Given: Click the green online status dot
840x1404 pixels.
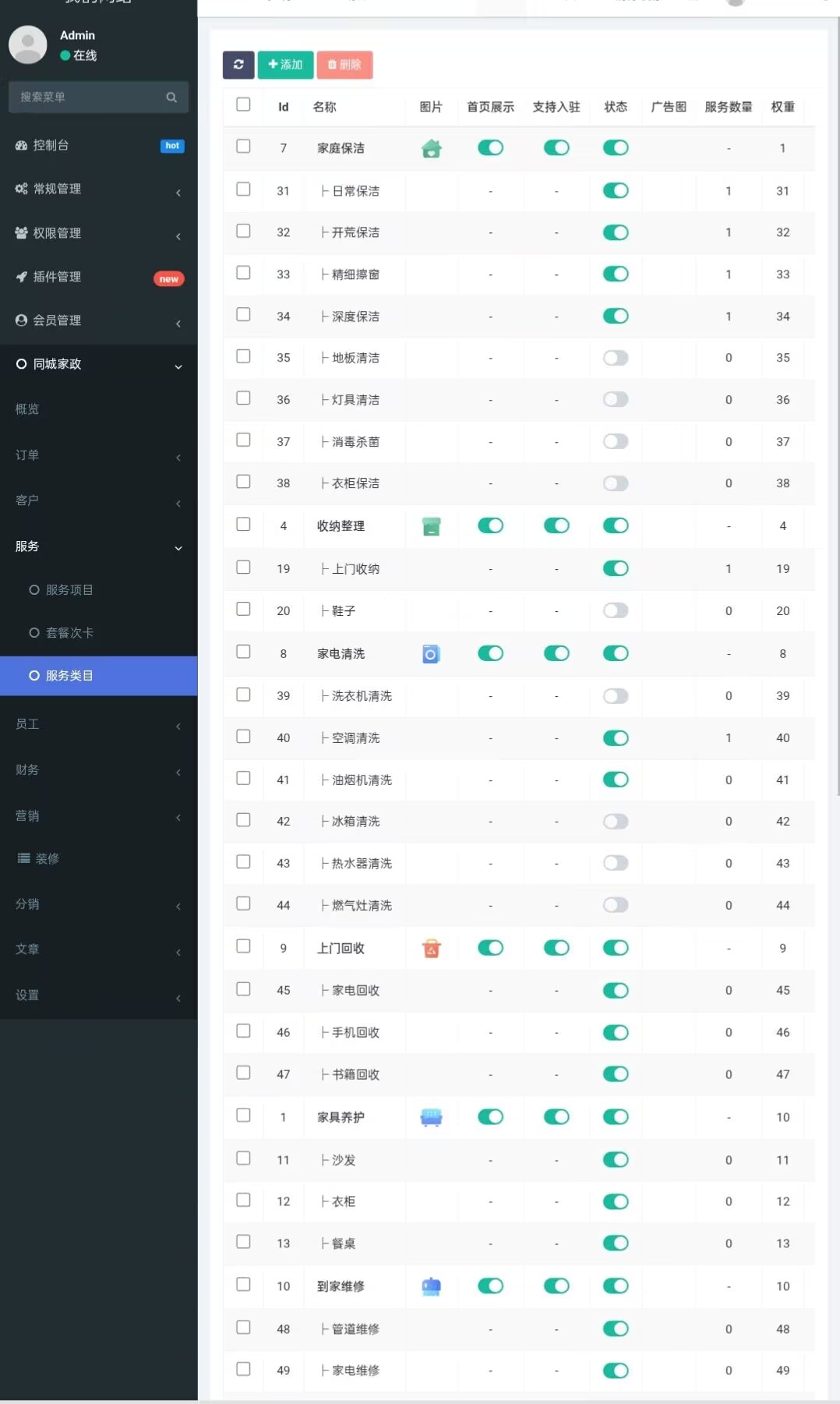Looking at the screenshot, I should coord(65,55).
